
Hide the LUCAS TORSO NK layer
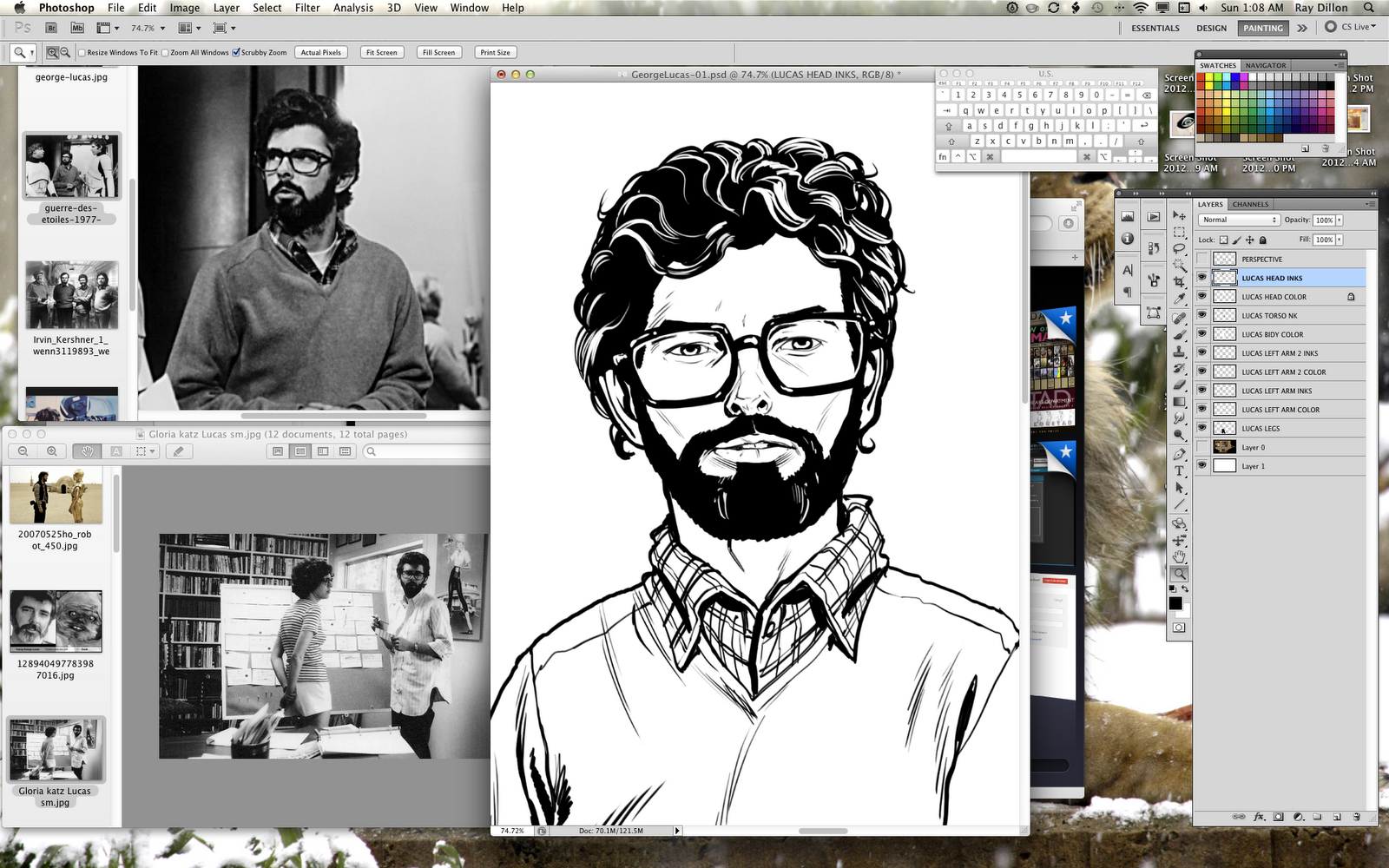(1202, 315)
